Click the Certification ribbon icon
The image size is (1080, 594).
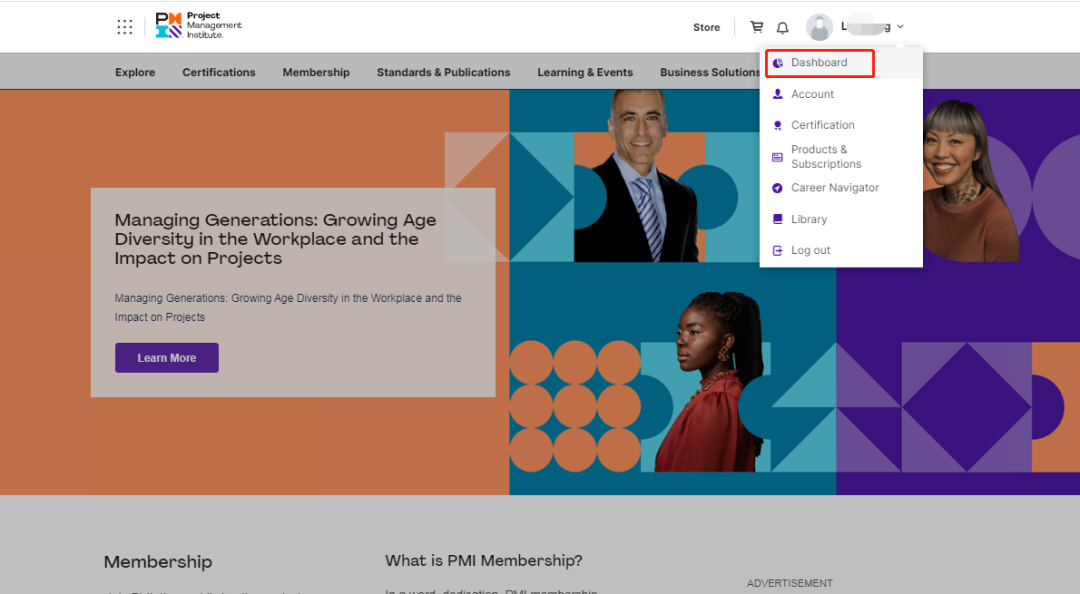click(778, 125)
